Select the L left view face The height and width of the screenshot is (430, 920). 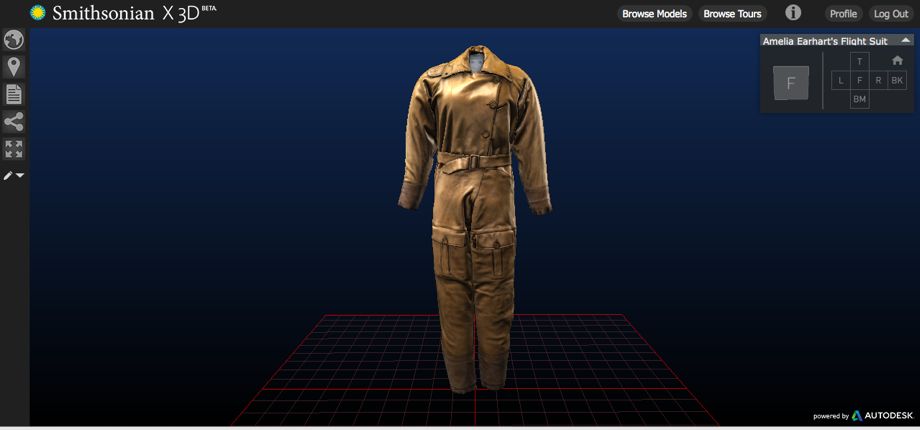point(841,80)
